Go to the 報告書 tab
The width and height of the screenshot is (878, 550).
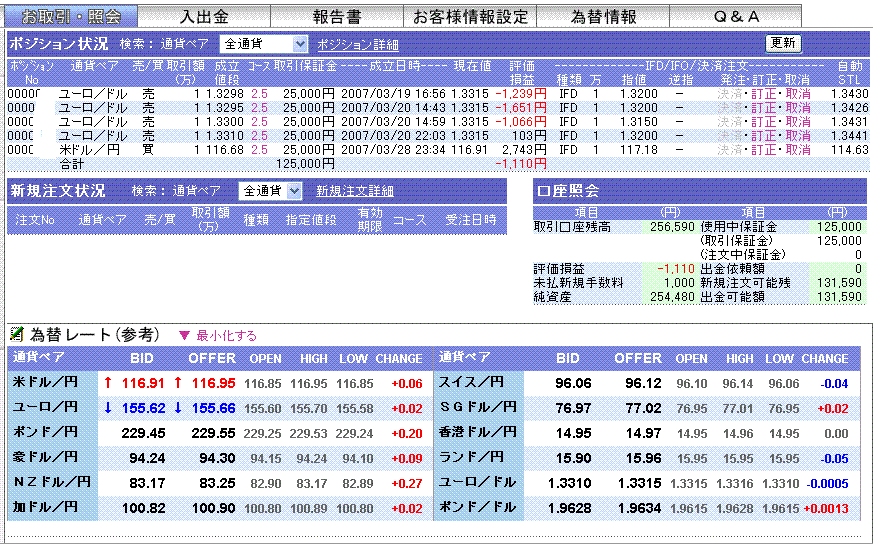(x=337, y=17)
